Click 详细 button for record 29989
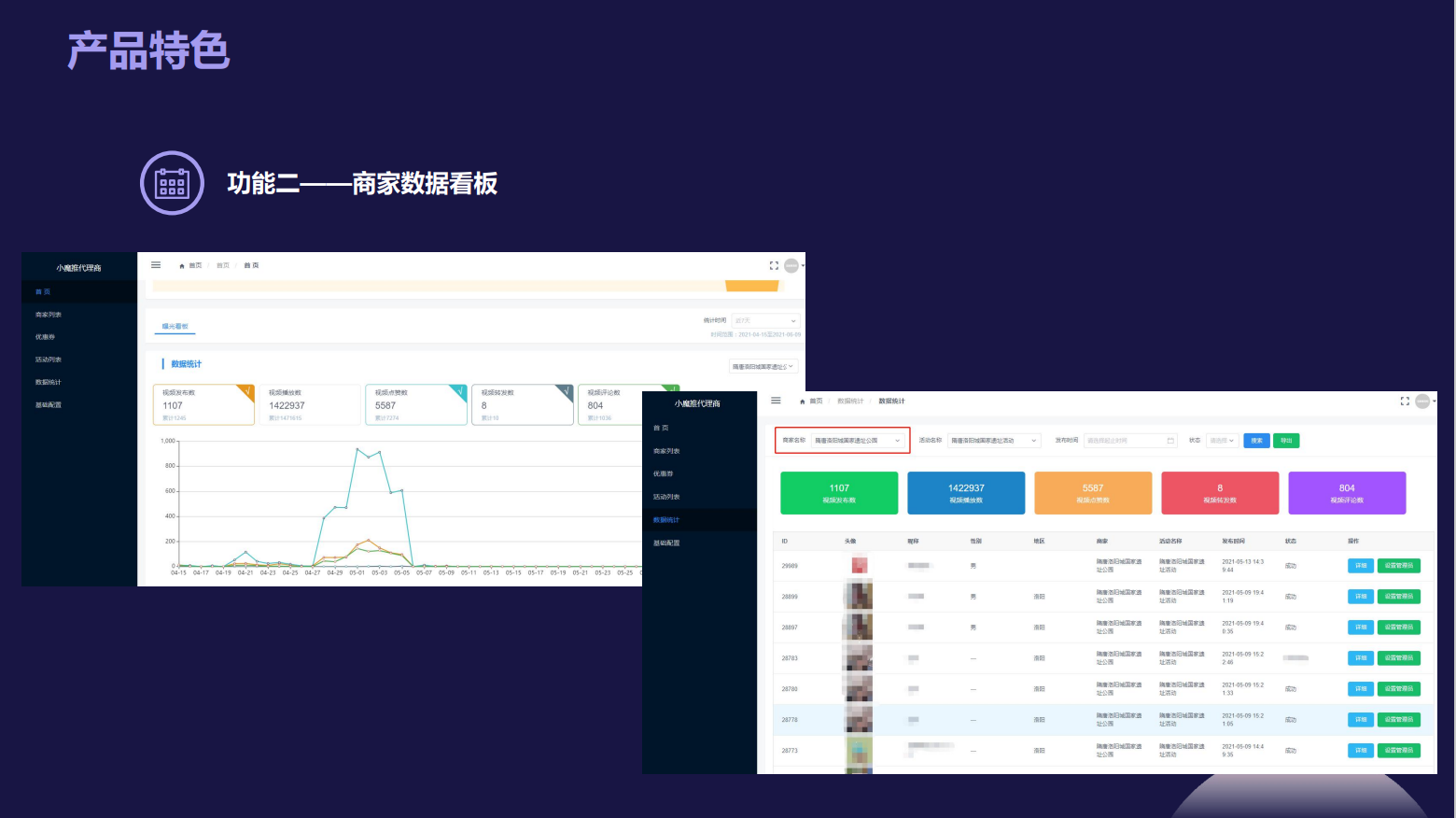 click(1360, 566)
